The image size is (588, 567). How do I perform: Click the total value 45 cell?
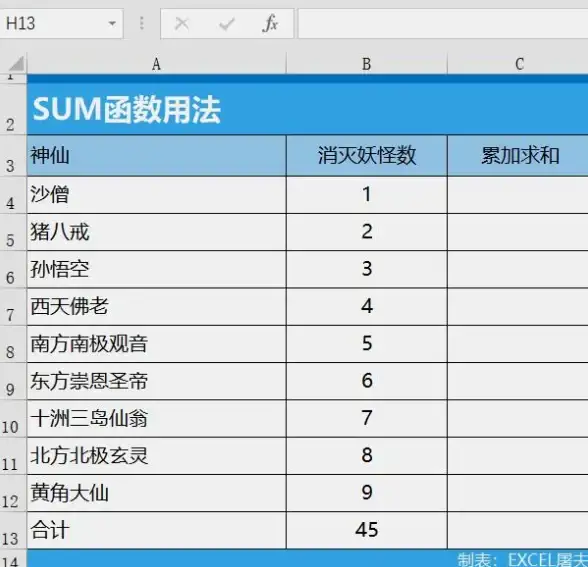(x=367, y=530)
